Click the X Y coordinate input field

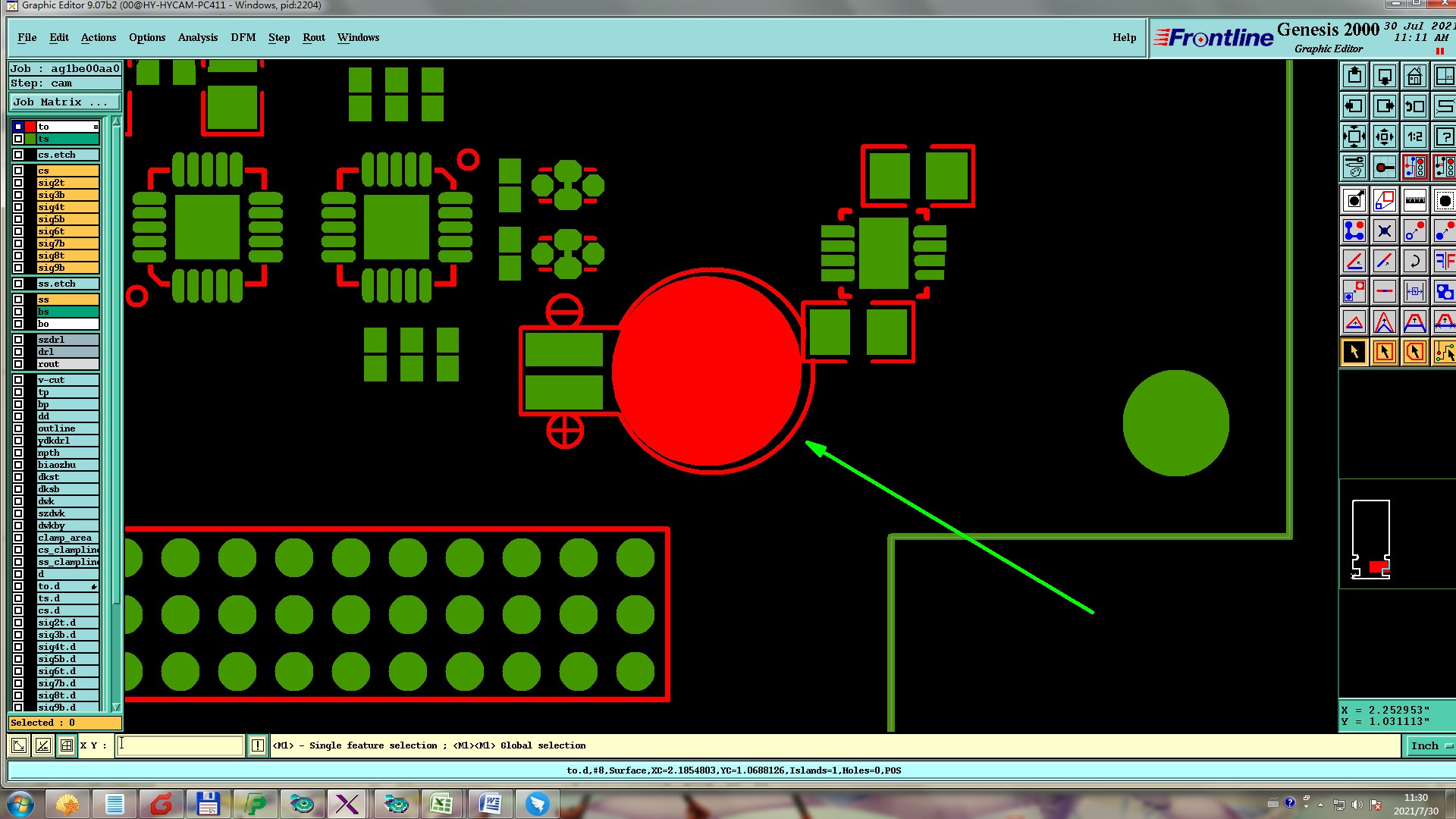pos(180,745)
